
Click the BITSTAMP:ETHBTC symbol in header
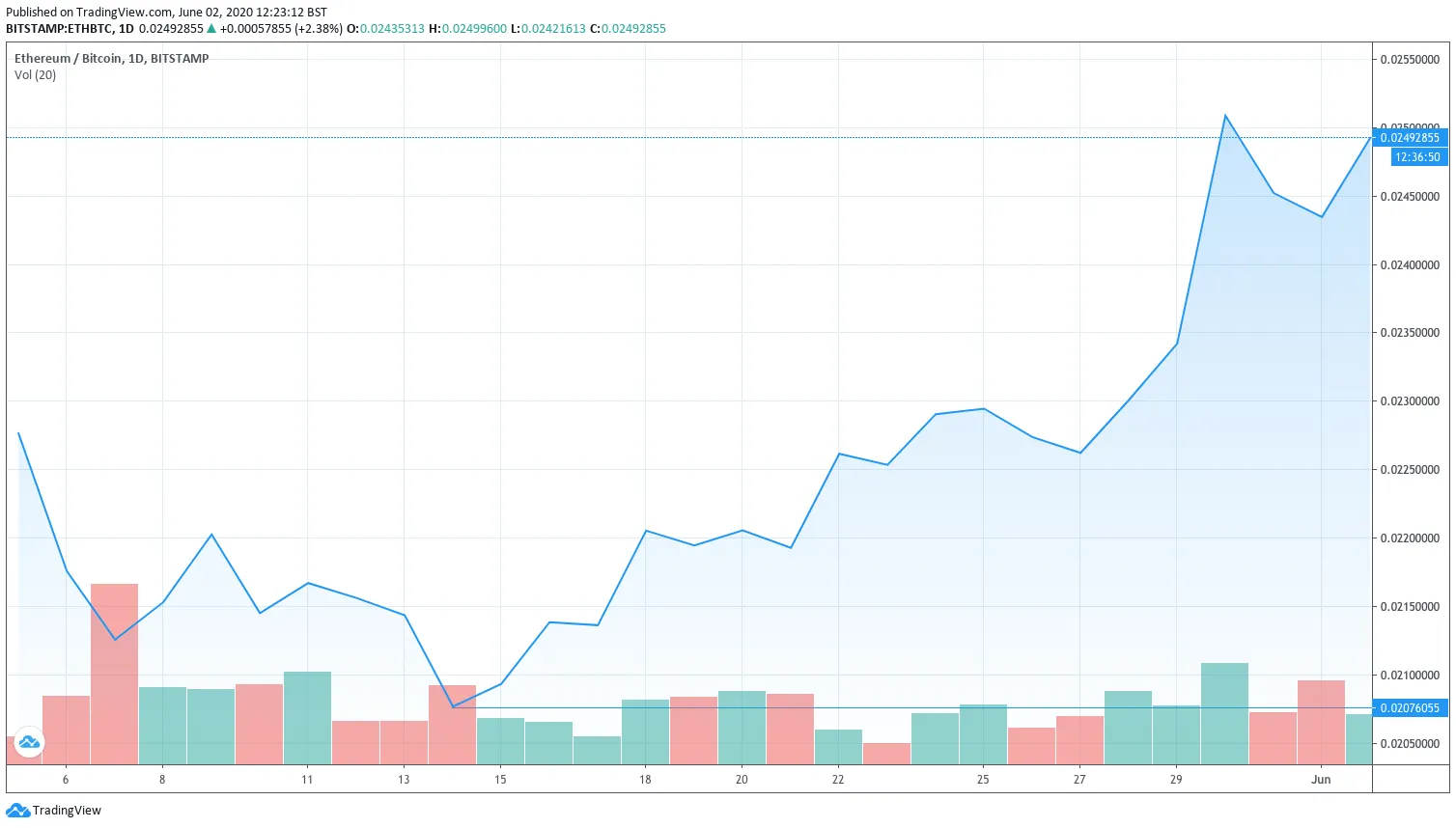pyautogui.click(x=60, y=29)
